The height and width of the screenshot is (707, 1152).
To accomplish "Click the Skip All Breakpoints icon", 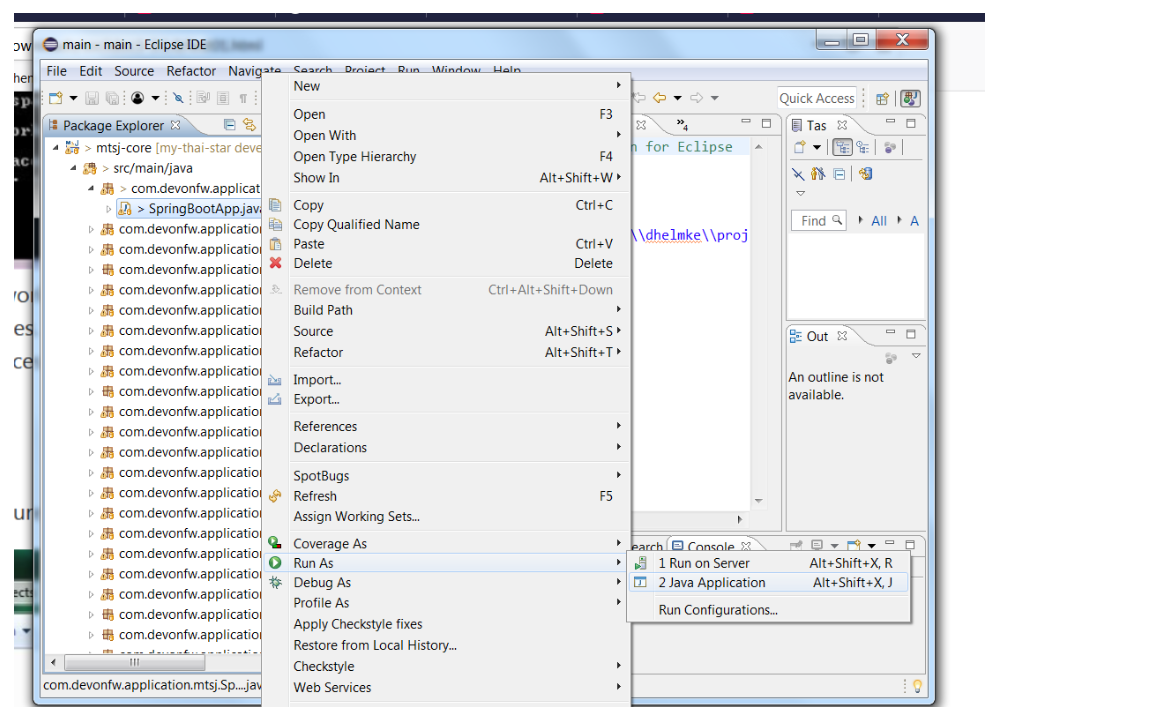I will (178, 98).
